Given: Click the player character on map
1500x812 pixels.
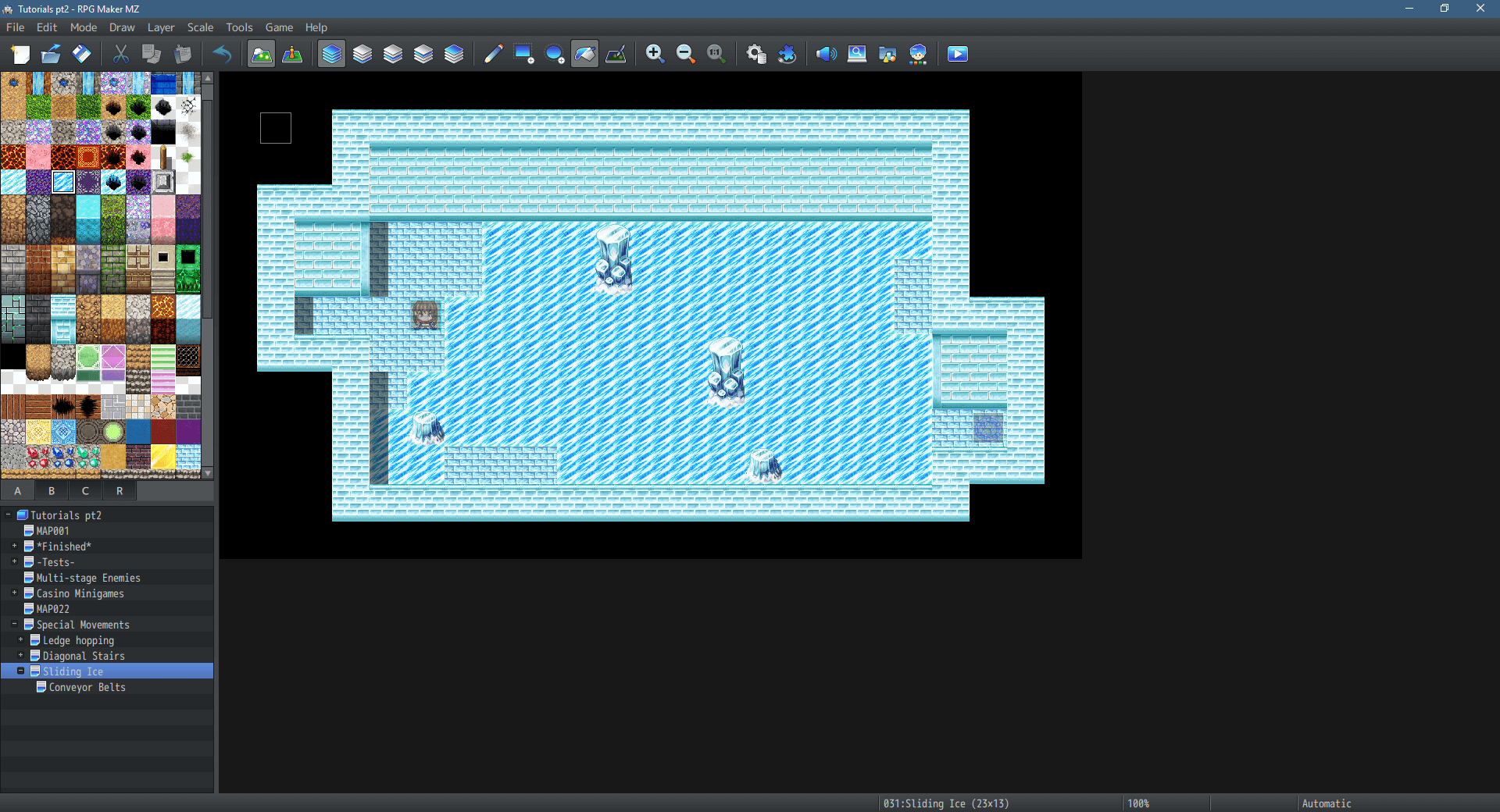Looking at the screenshot, I should pyautogui.click(x=425, y=315).
